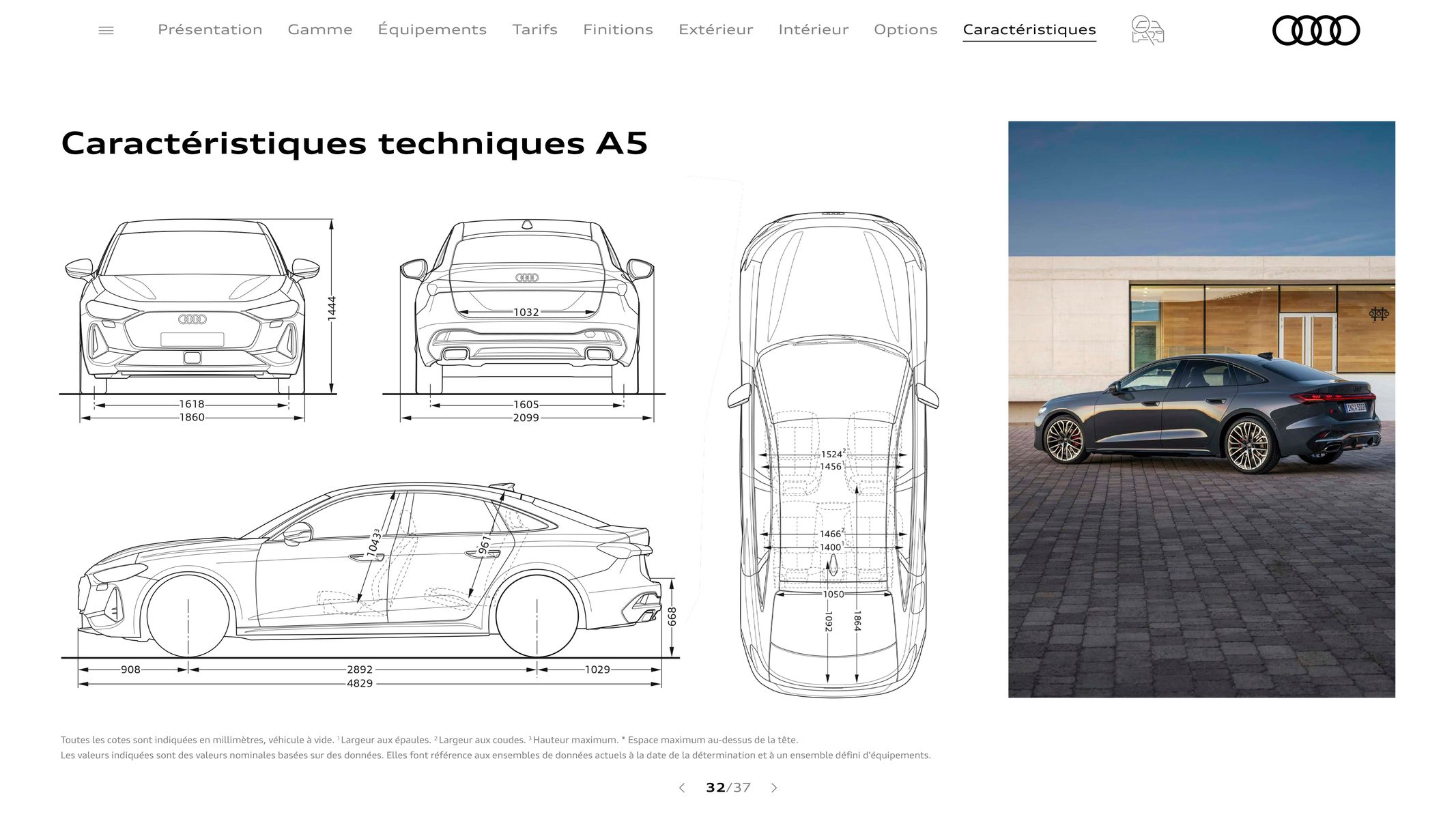Open the Présentation tab
This screenshot has width=1456, height=819.
tap(210, 29)
